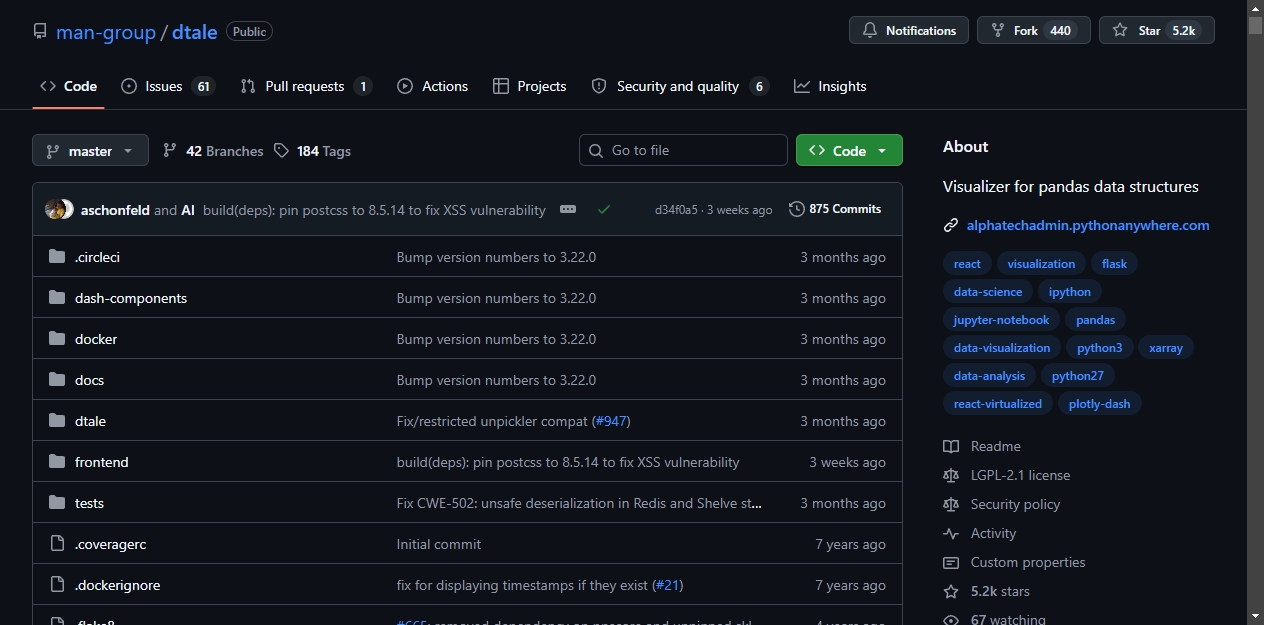Open the aschonfeld author link
The height and width of the screenshot is (625, 1264).
[115, 210]
